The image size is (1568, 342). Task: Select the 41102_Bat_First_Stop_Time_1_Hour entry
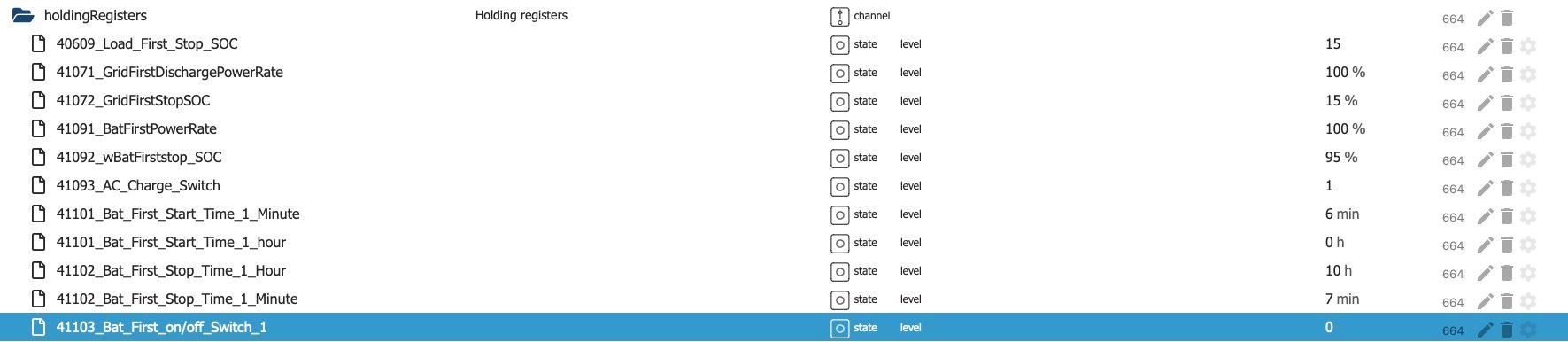pos(784,271)
